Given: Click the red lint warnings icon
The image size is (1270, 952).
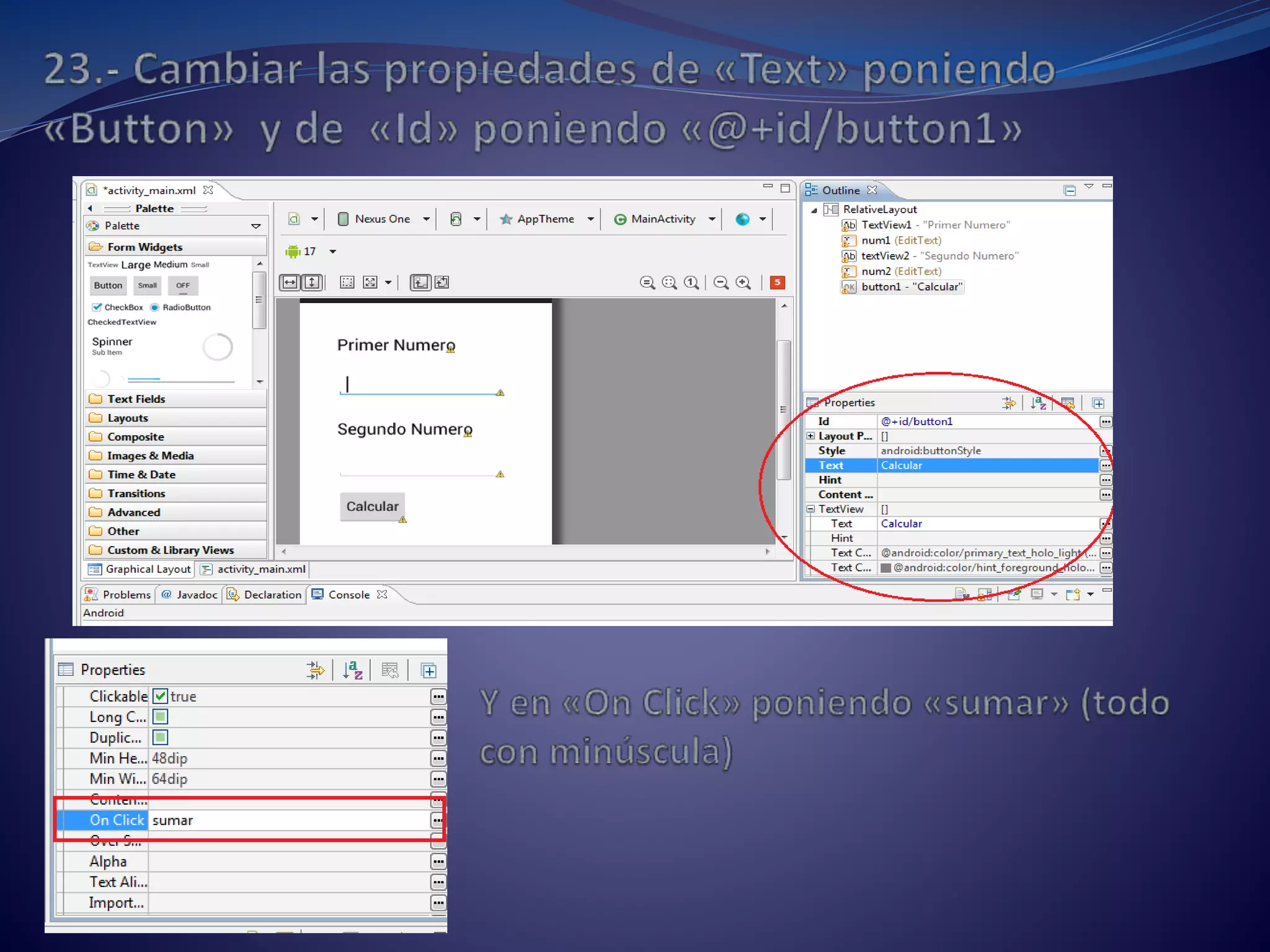Looking at the screenshot, I should pos(777,283).
